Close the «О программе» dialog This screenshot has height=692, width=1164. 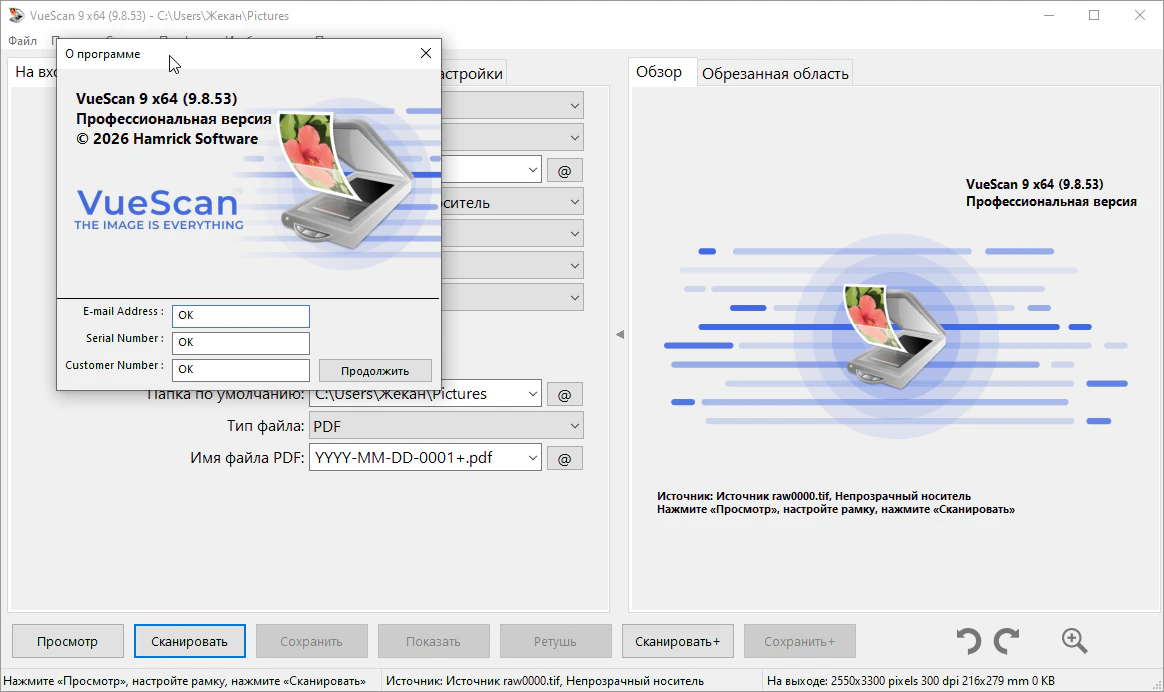click(426, 53)
